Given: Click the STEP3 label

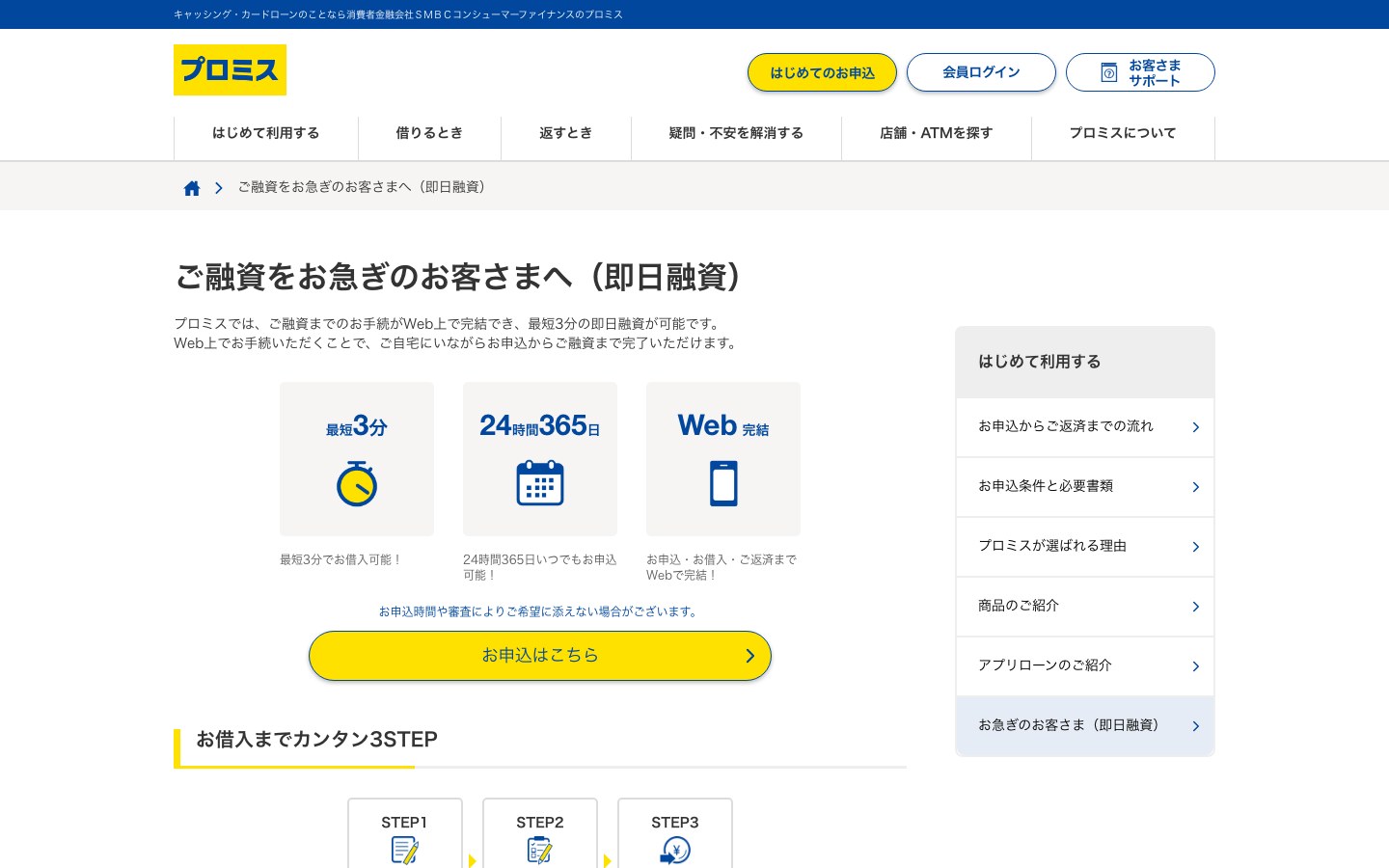Looking at the screenshot, I should click(675, 823).
